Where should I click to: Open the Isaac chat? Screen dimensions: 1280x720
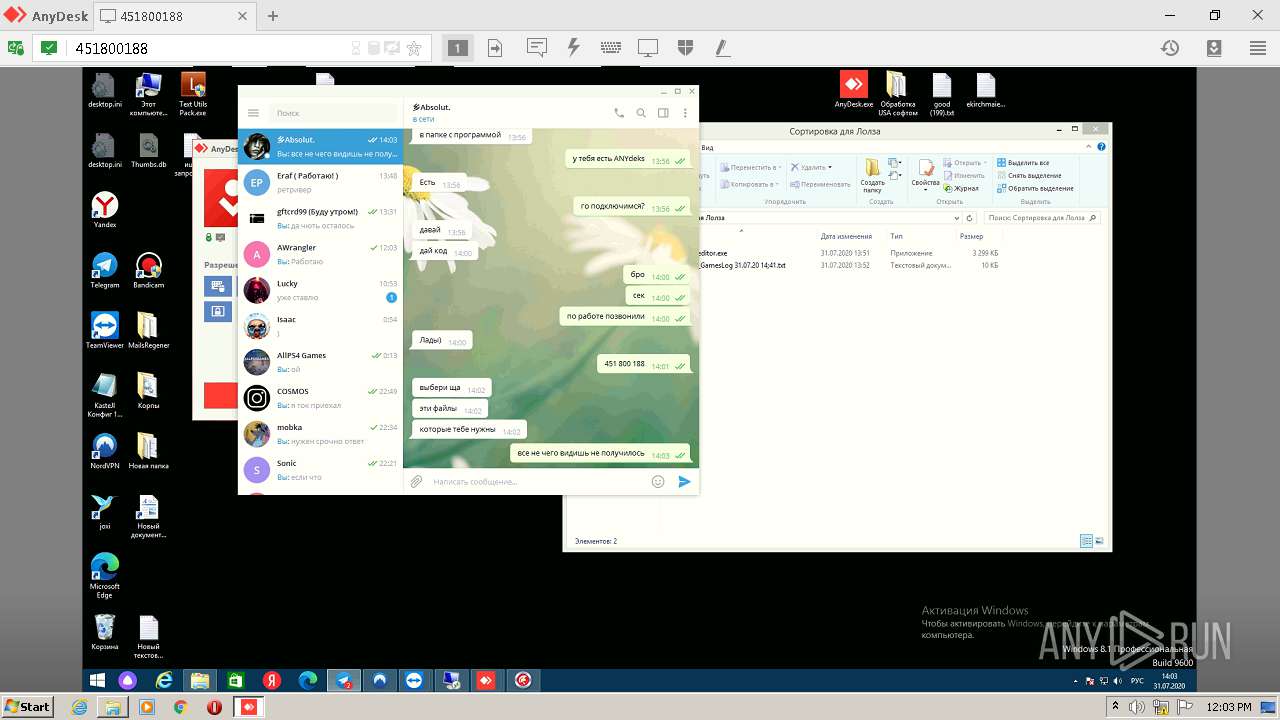320,327
